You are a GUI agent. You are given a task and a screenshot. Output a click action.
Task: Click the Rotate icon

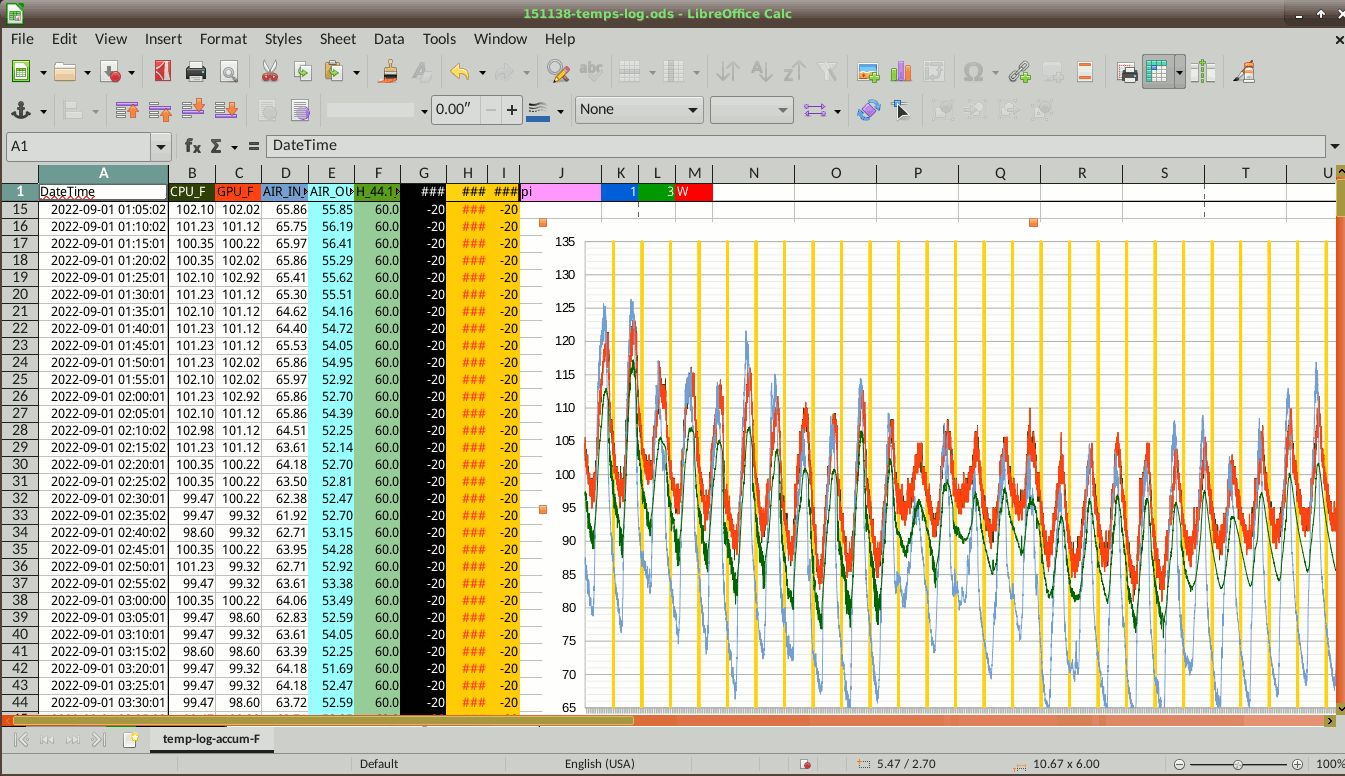tap(869, 110)
